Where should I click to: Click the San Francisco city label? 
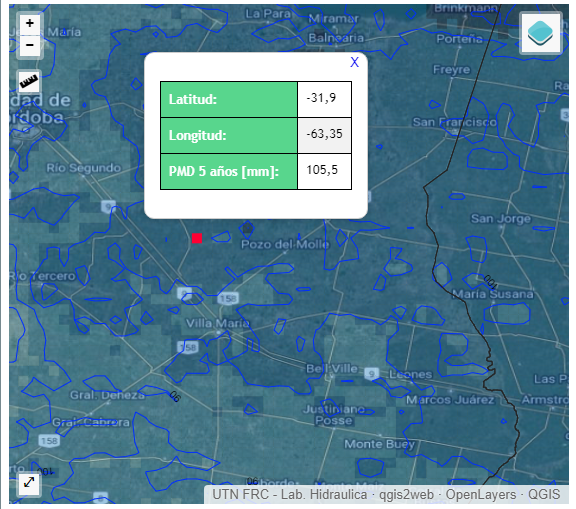coord(454,122)
